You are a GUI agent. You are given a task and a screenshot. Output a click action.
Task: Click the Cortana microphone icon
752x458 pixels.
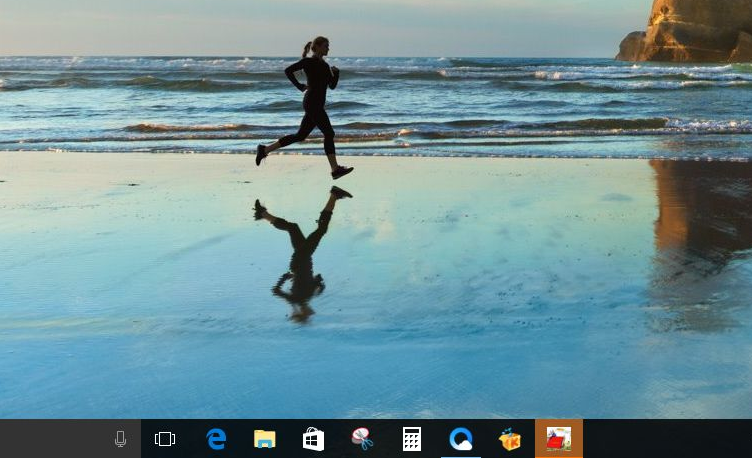120,439
